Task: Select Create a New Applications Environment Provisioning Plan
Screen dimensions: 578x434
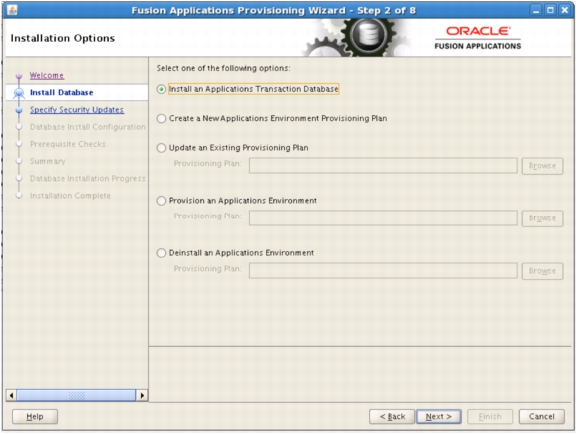Action: pyautogui.click(x=161, y=118)
